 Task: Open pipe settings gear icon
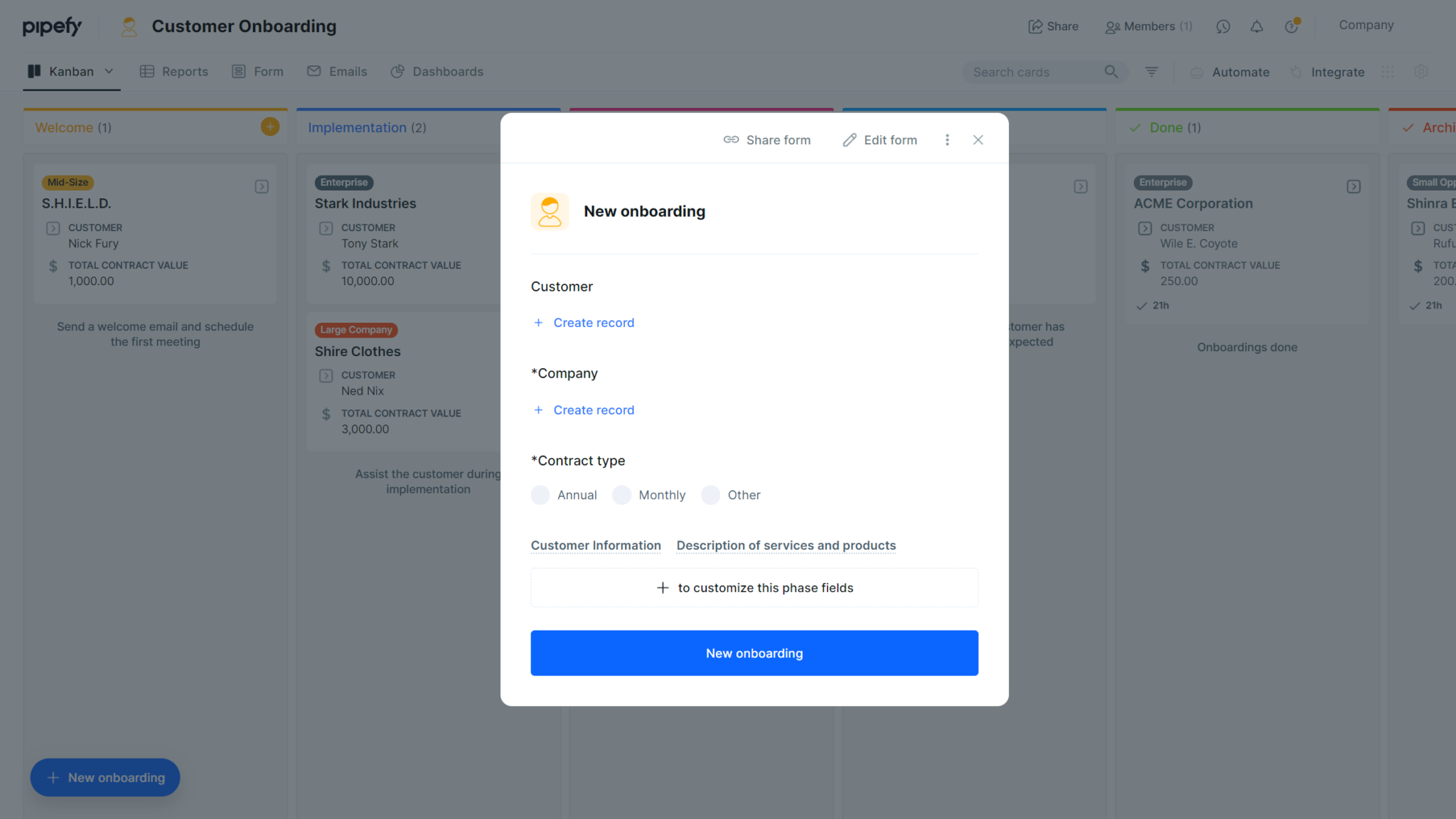1420,72
